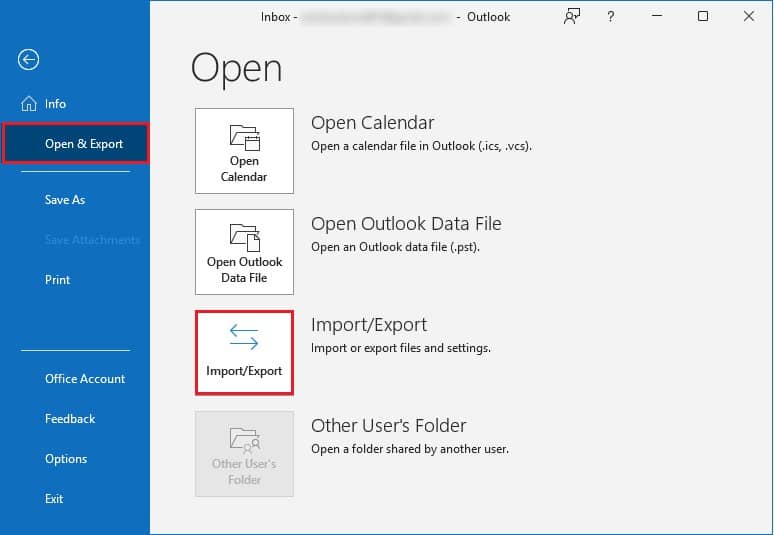This screenshot has height=535, width=774.
Task: Minimize the Outlook window
Action: click(657, 16)
